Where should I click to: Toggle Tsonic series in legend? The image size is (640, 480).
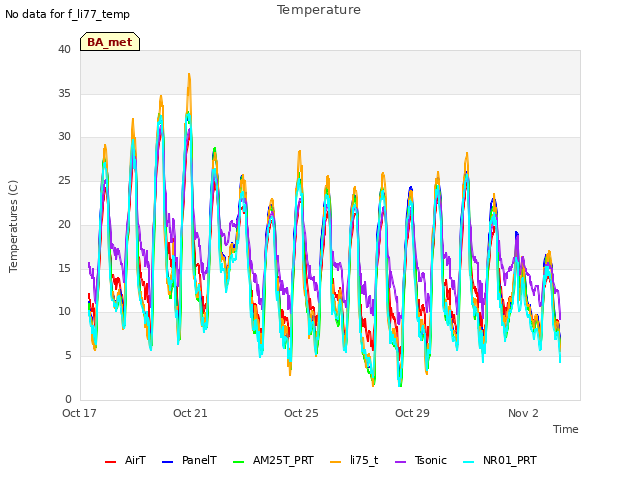[421, 461]
